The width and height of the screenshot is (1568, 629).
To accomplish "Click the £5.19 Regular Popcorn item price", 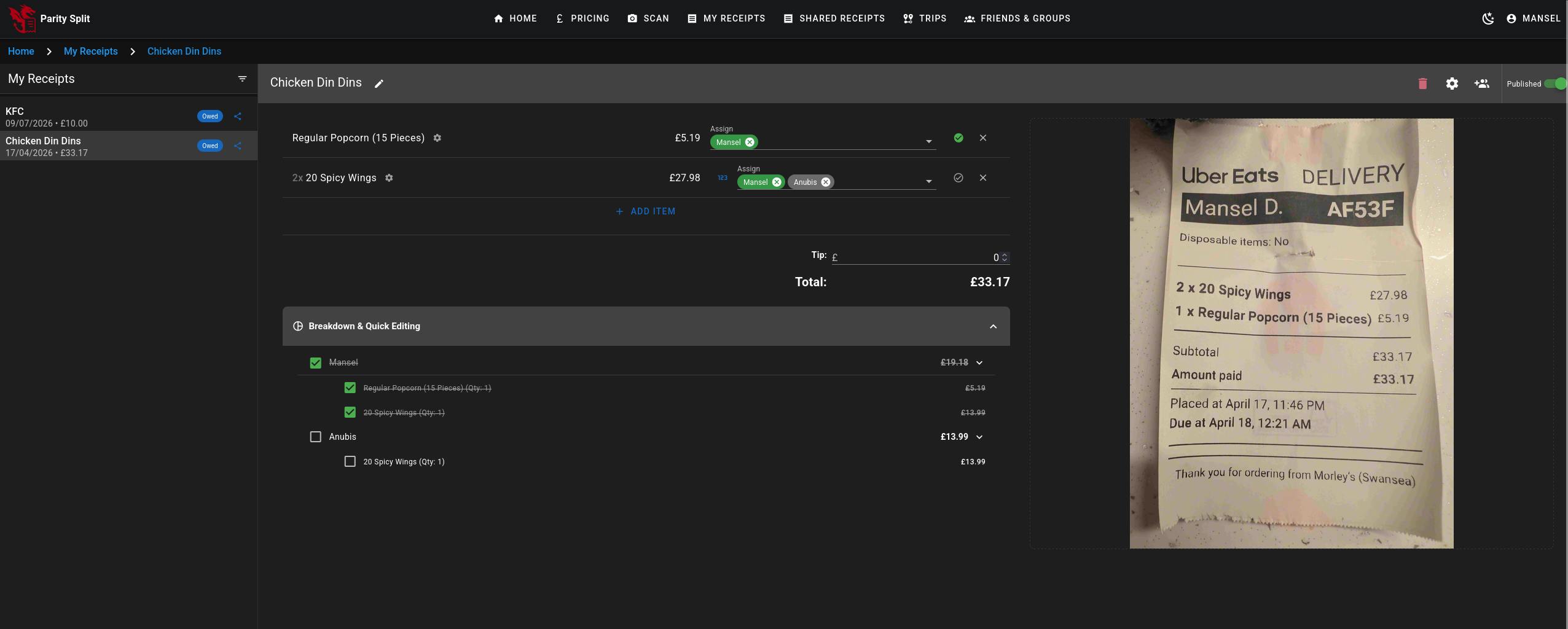I will pos(688,138).
